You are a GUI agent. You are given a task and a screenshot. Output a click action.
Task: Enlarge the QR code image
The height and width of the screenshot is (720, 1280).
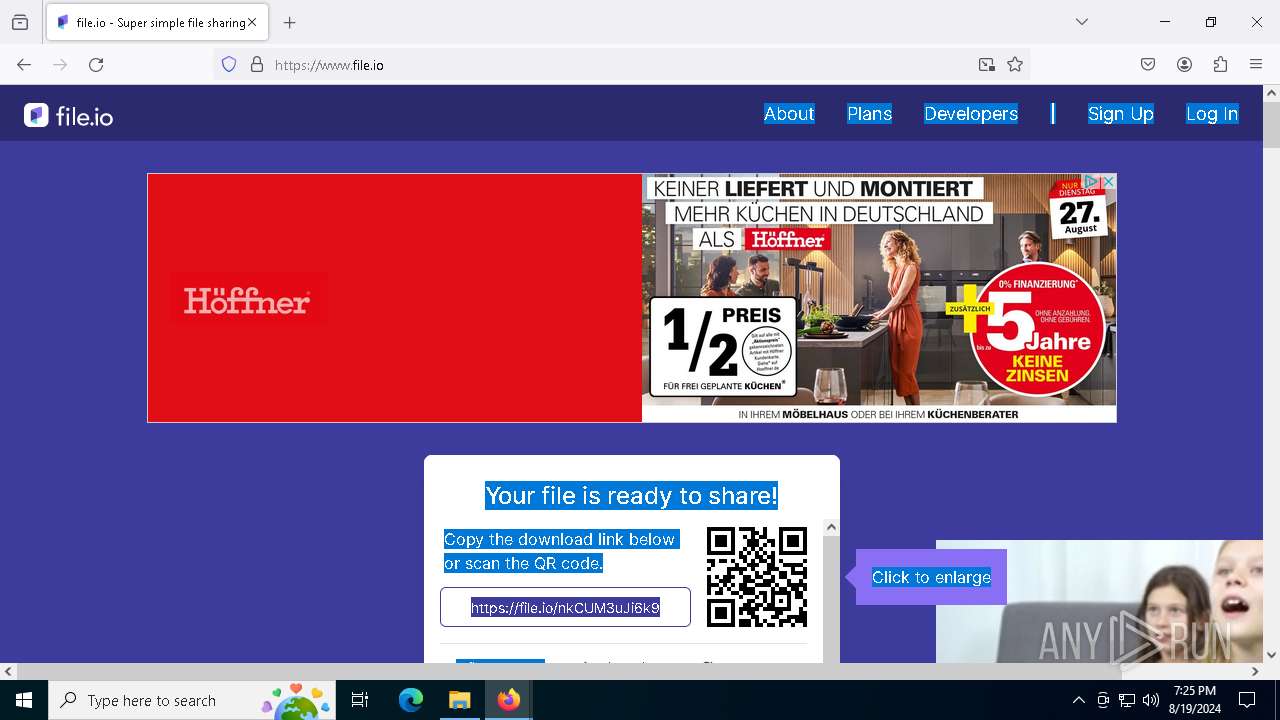pyautogui.click(x=757, y=577)
